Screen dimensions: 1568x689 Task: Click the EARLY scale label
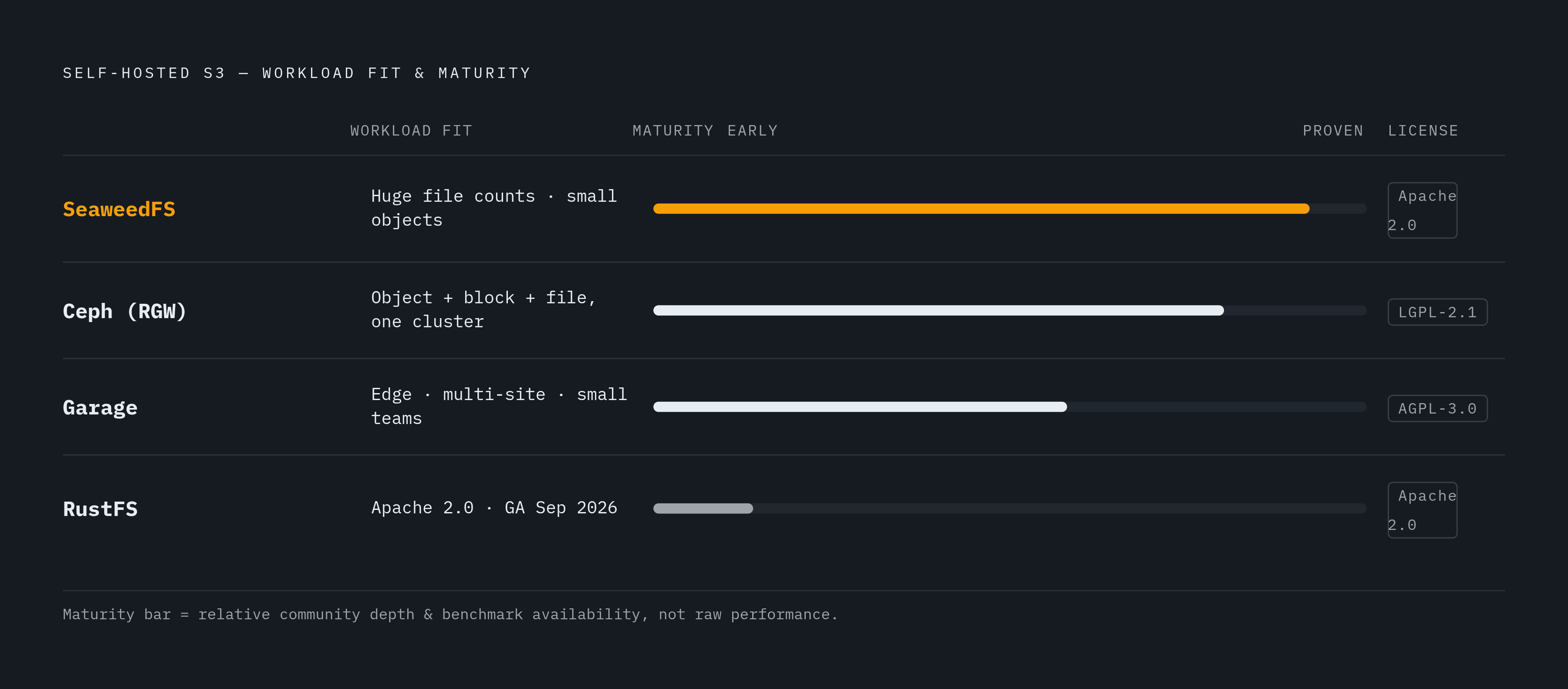pyautogui.click(x=753, y=131)
